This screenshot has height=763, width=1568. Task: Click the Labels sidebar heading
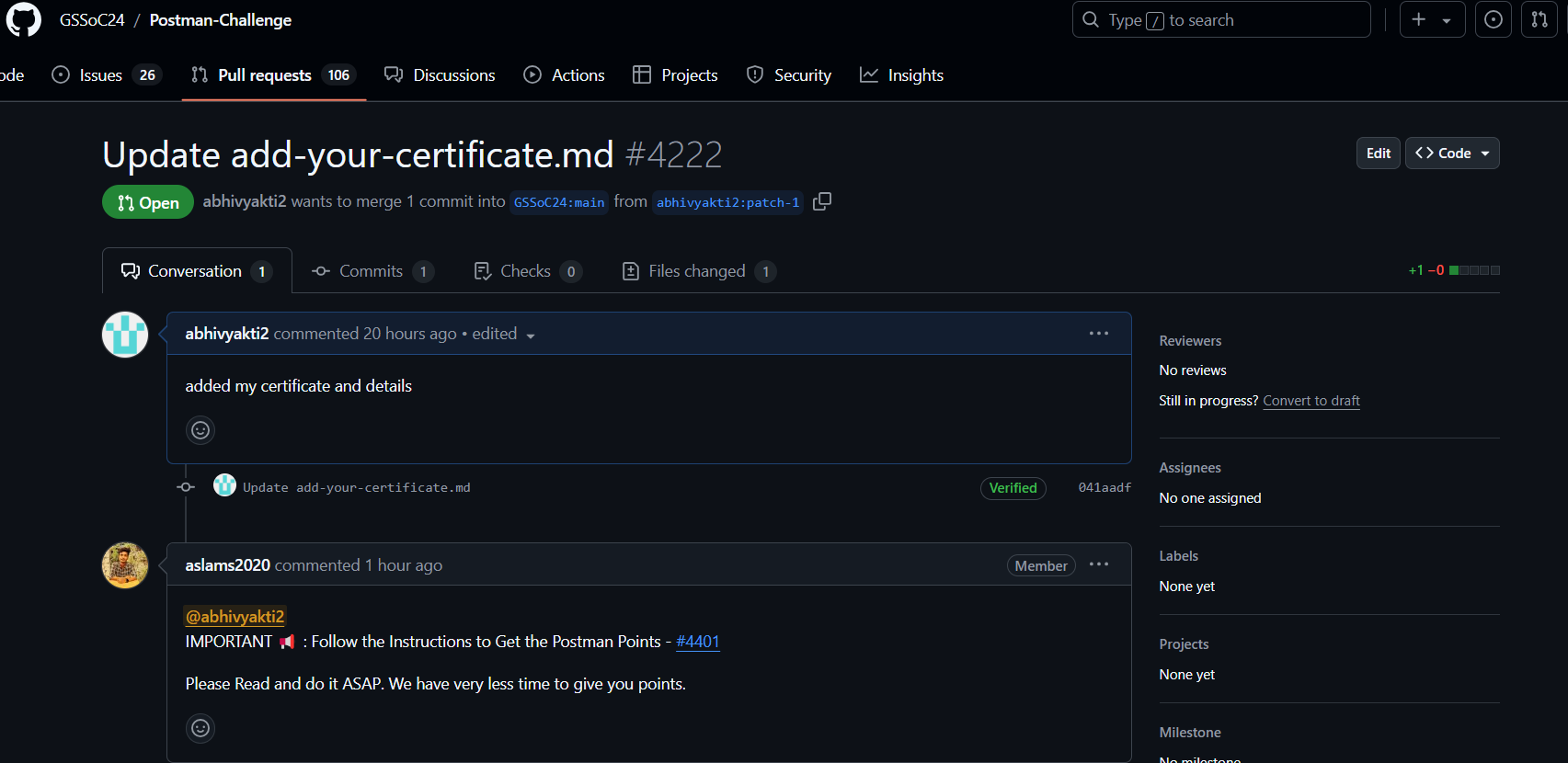pos(1178,556)
